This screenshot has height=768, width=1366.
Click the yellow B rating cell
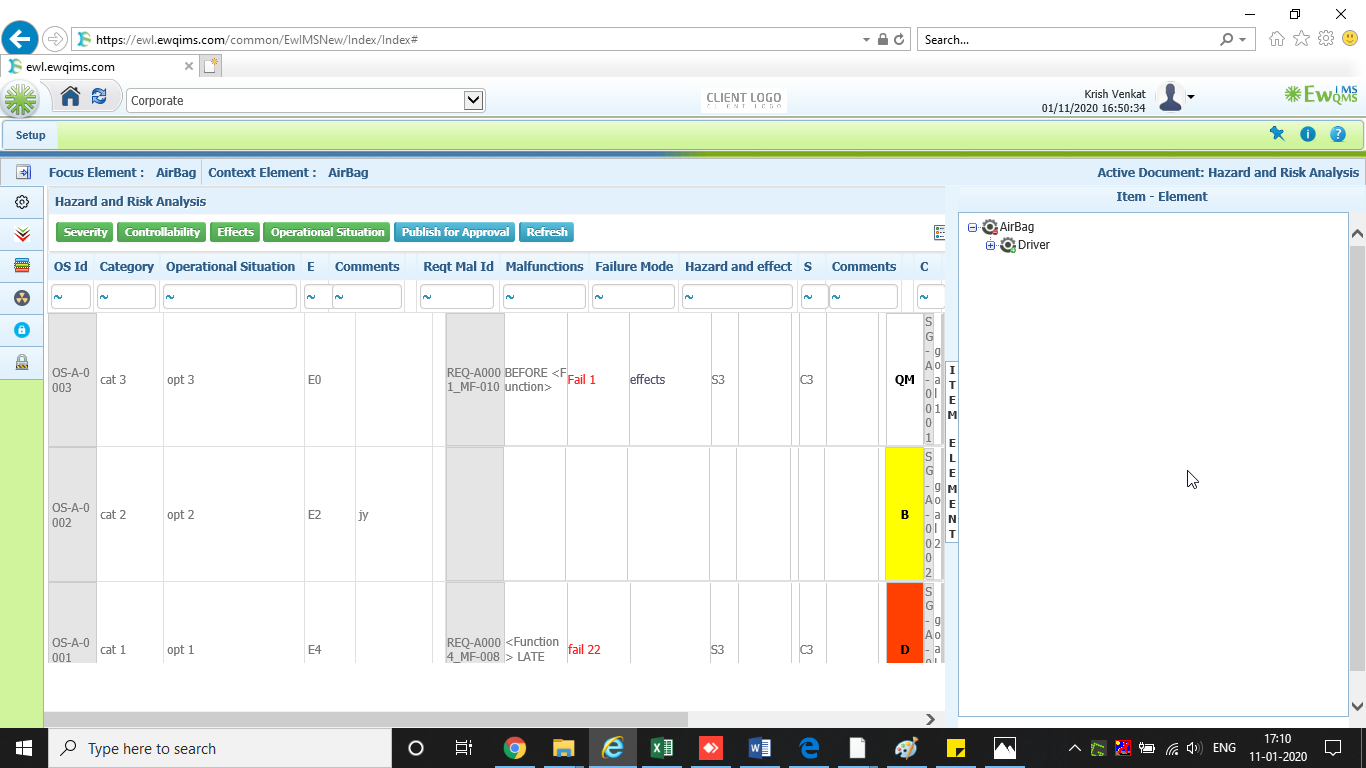[904, 514]
